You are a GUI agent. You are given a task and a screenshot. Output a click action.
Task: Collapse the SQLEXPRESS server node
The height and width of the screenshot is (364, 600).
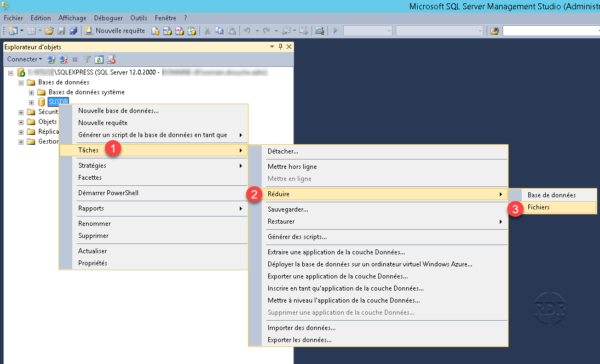(x=11, y=73)
